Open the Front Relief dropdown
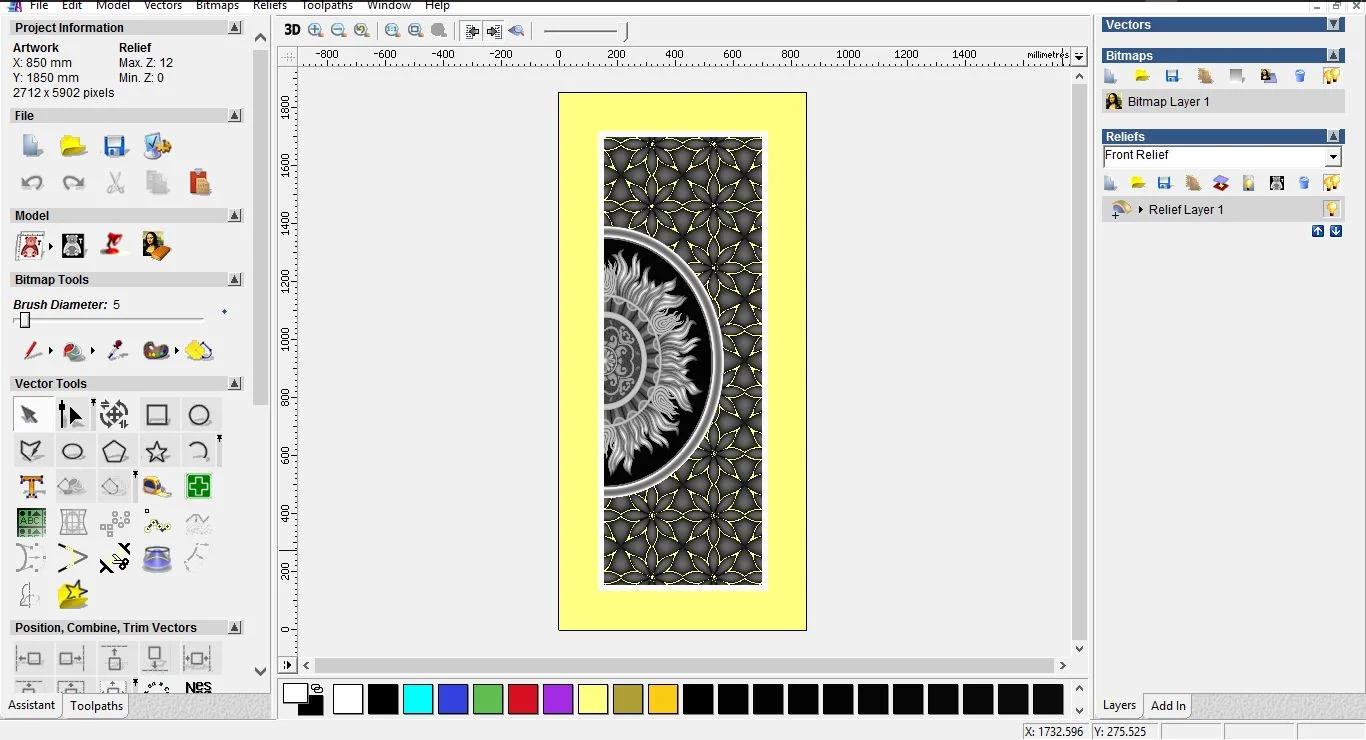This screenshot has width=1366, height=740. point(1332,157)
